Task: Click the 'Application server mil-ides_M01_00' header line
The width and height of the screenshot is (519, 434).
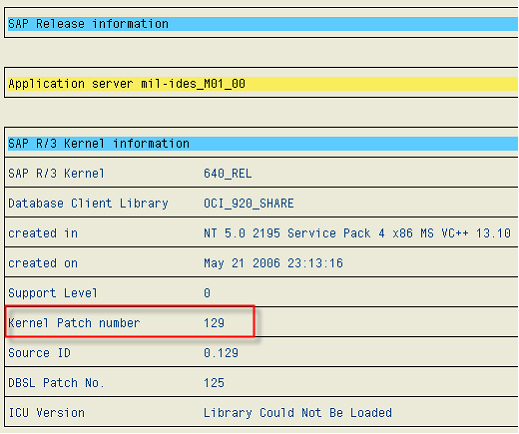Action: pos(127,84)
